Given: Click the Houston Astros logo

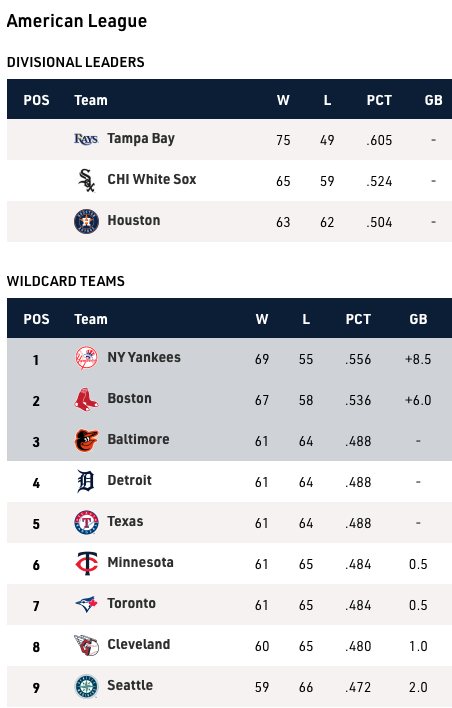Looking at the screenshot, I should pos(86,221).
